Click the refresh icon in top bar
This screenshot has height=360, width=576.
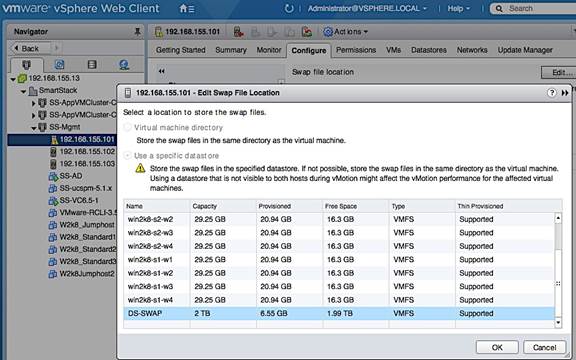[x=289, y=8]
